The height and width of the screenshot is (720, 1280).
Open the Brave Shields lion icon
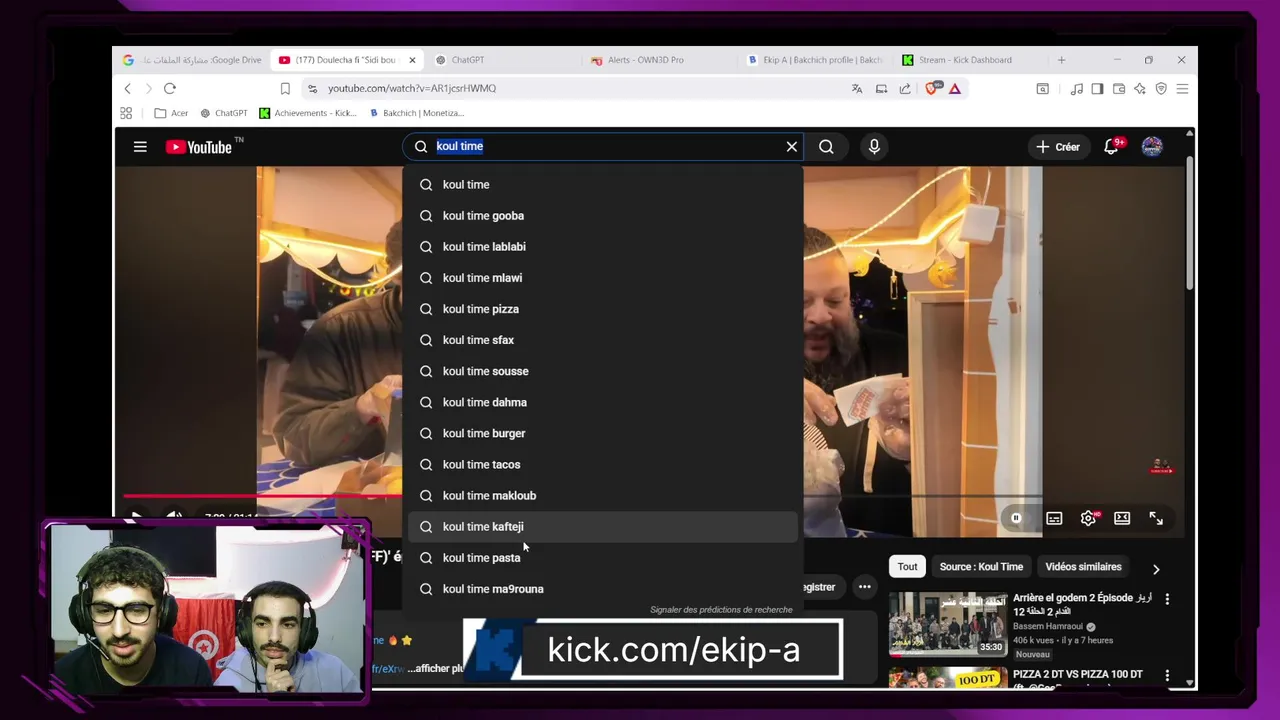click(x=932, y=89)
